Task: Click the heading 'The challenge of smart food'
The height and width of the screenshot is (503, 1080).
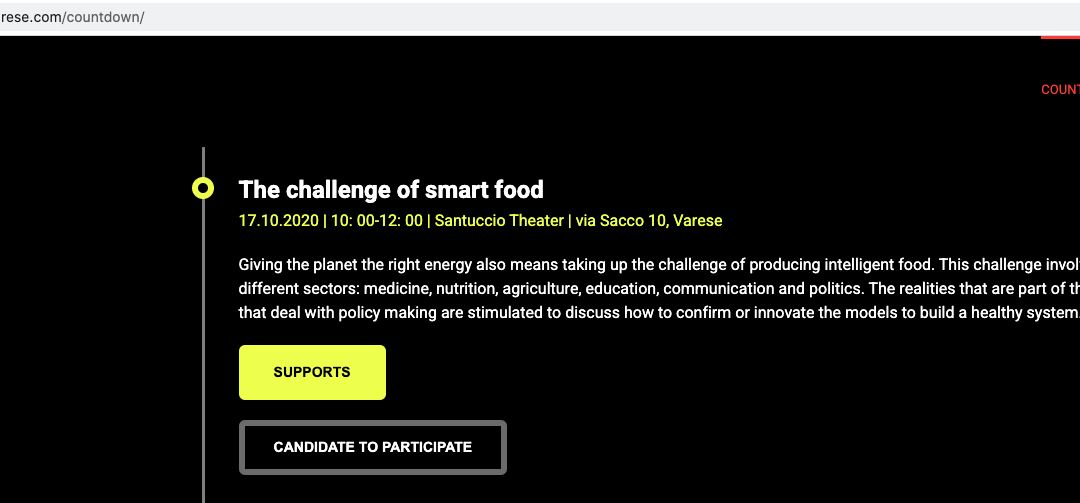Action: 391,189
